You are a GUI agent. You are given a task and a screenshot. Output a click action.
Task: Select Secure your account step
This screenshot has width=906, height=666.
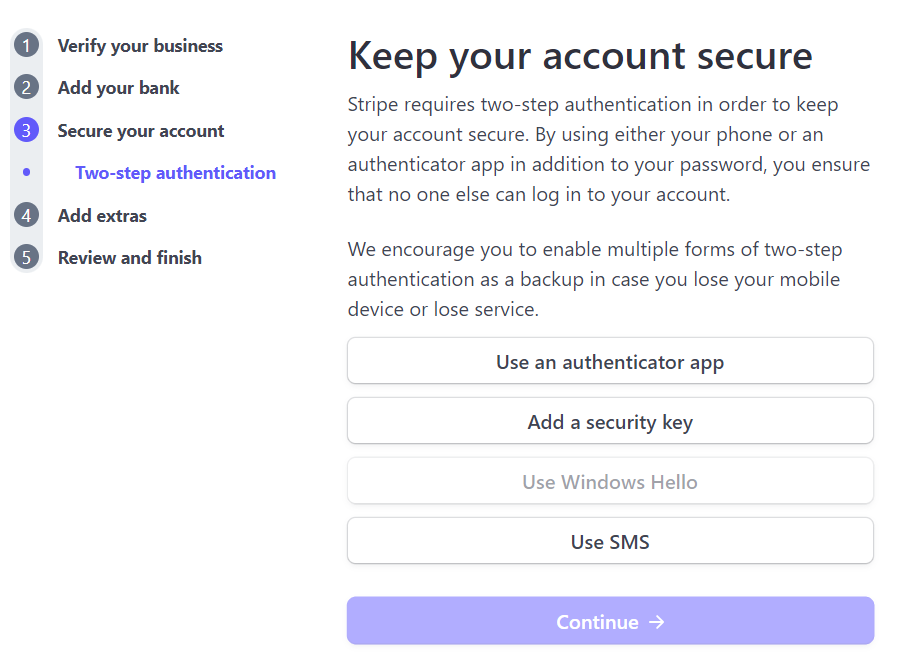coord(141,131)
